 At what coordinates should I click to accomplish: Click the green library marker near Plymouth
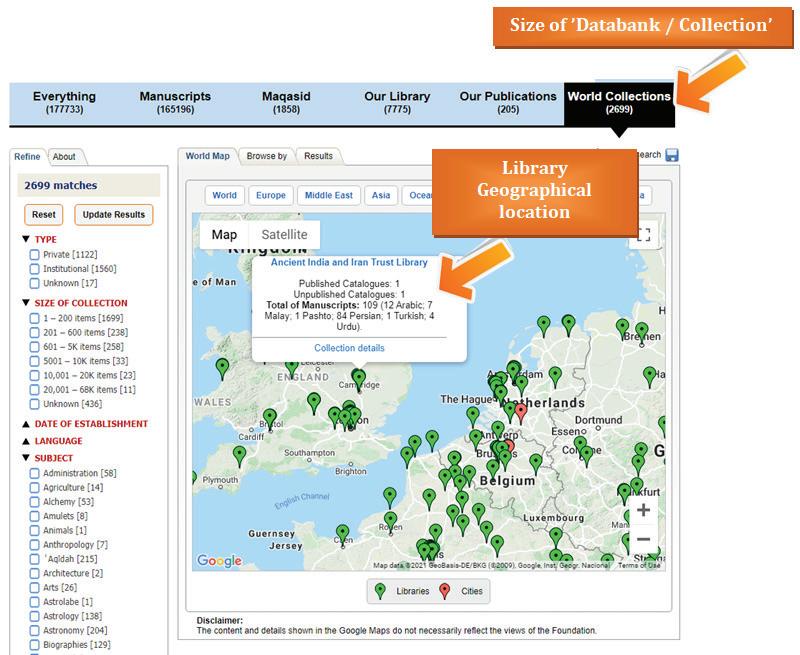239,456
